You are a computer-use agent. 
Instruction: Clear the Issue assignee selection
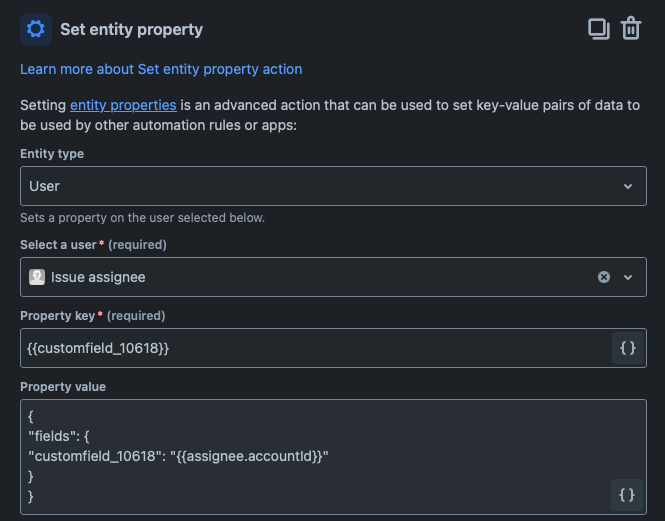pos(604,277)
